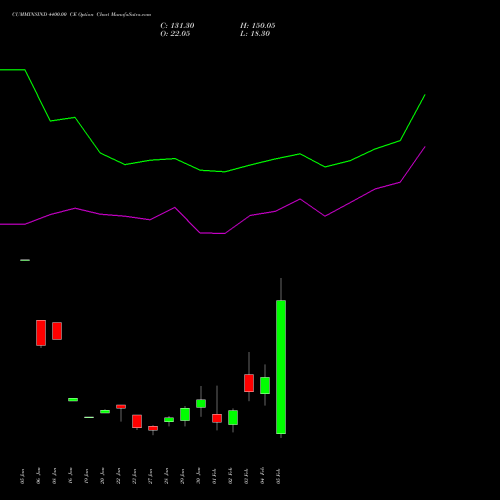Image resolution: width=500 pixels, height=500 pixels.
Task: Select the green candle above 04 Feb
Action: point(265,385)
